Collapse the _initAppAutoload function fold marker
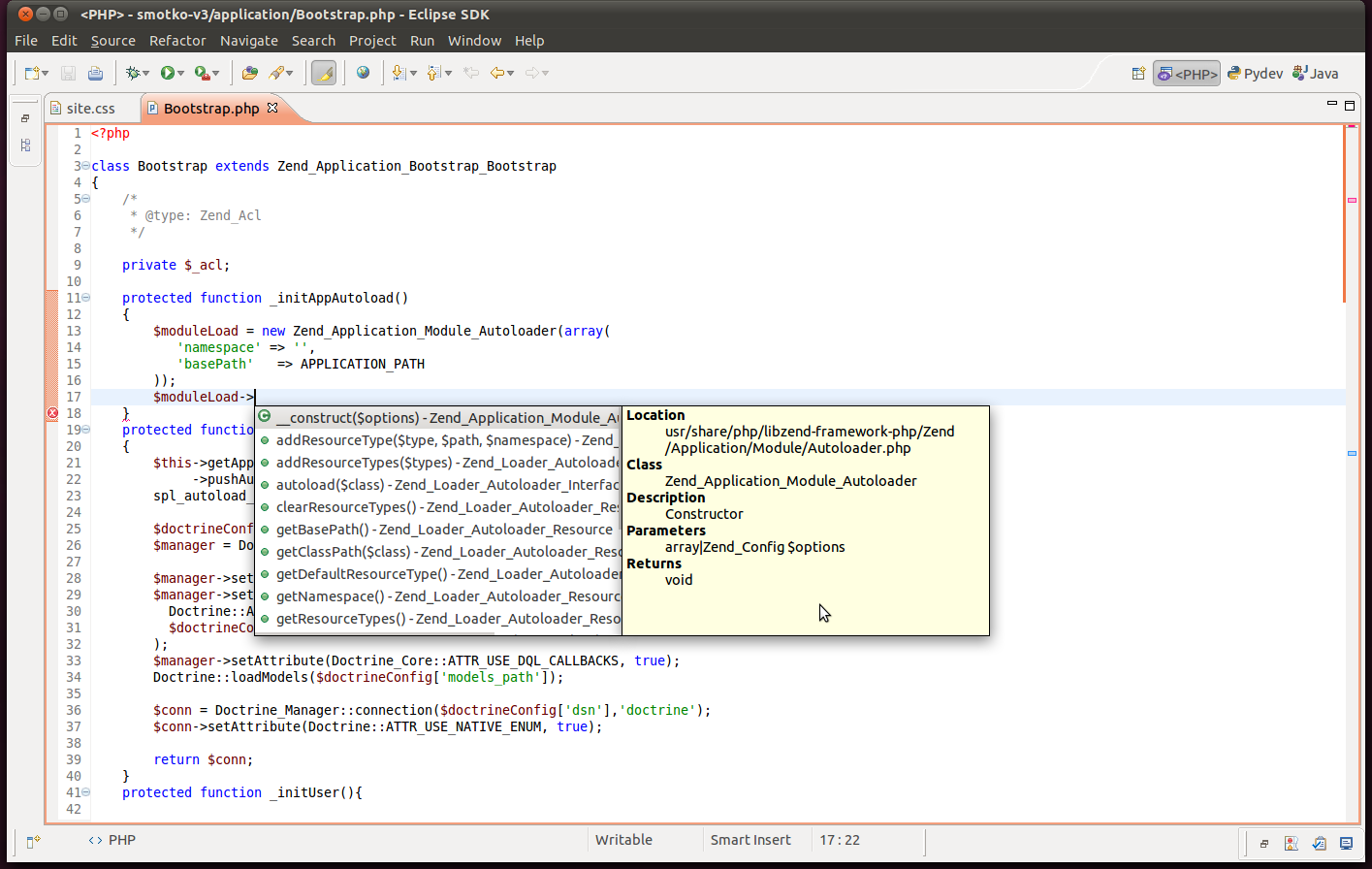The height and width of the screenshot is (869, 1372). point(86,298)
